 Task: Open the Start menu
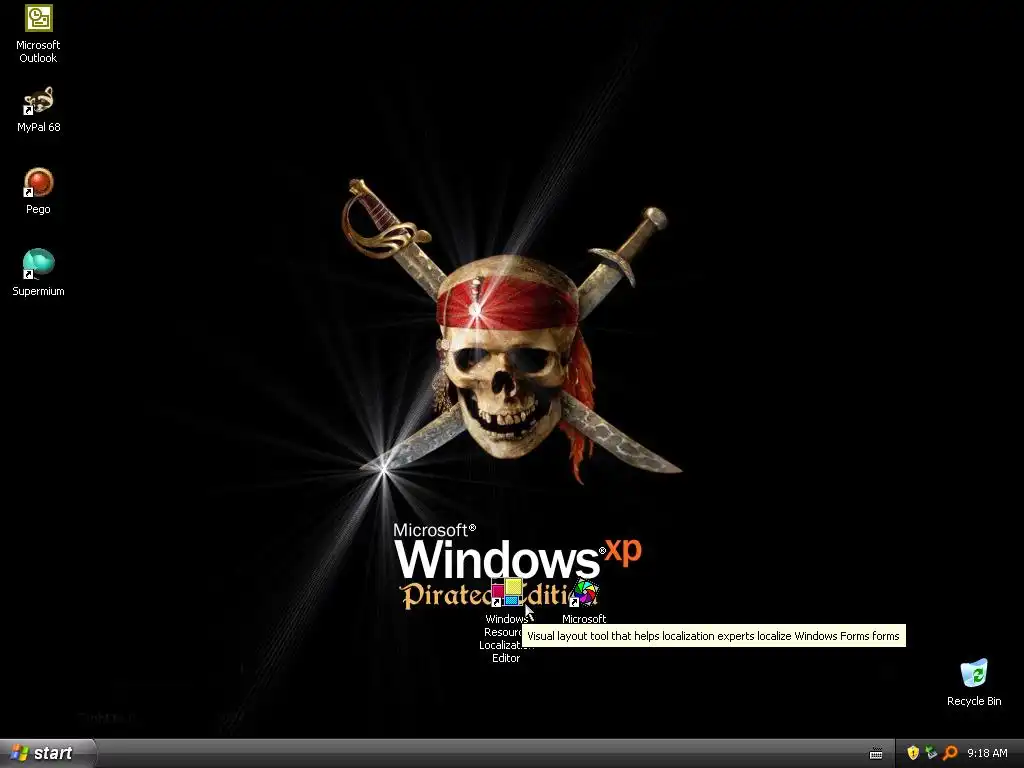tap(47, 753)
